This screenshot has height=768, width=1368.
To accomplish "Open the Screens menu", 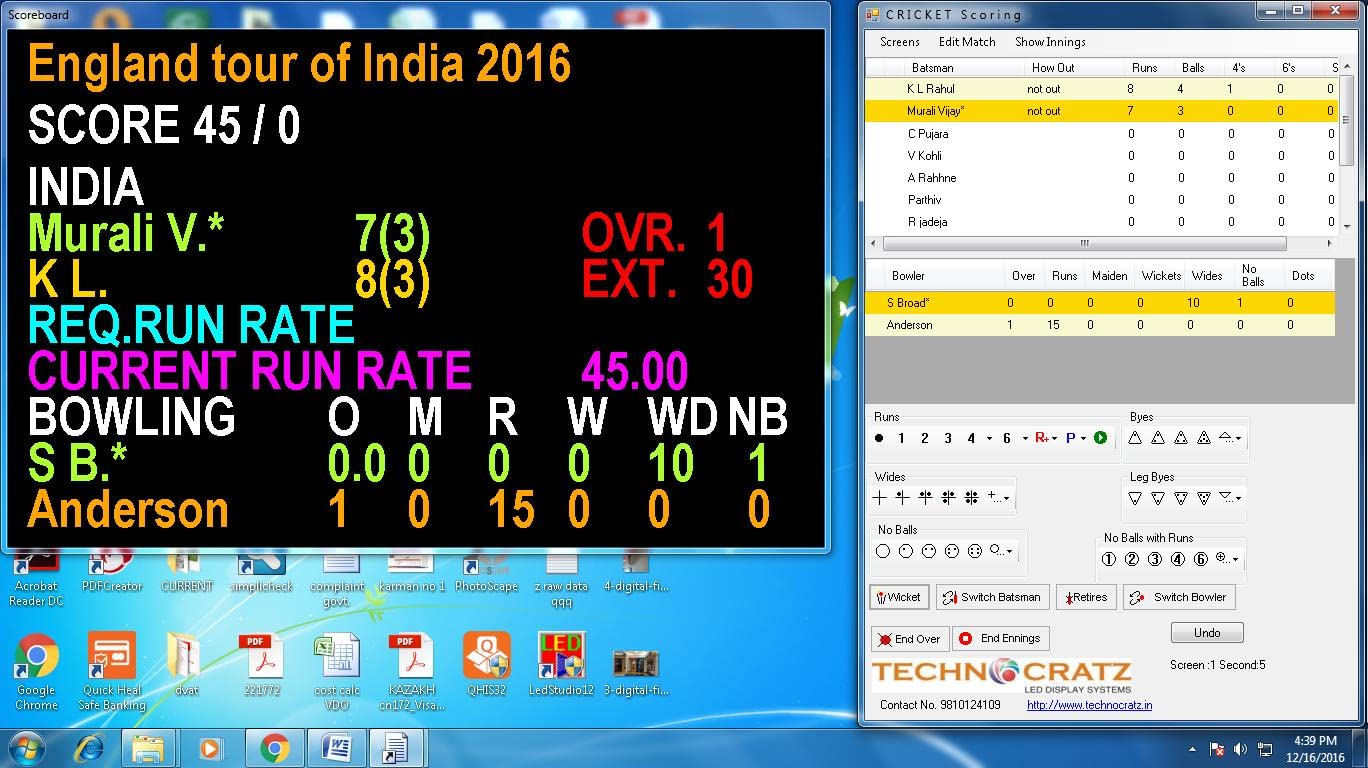I will pyautogui.click(x=900, y=42).
